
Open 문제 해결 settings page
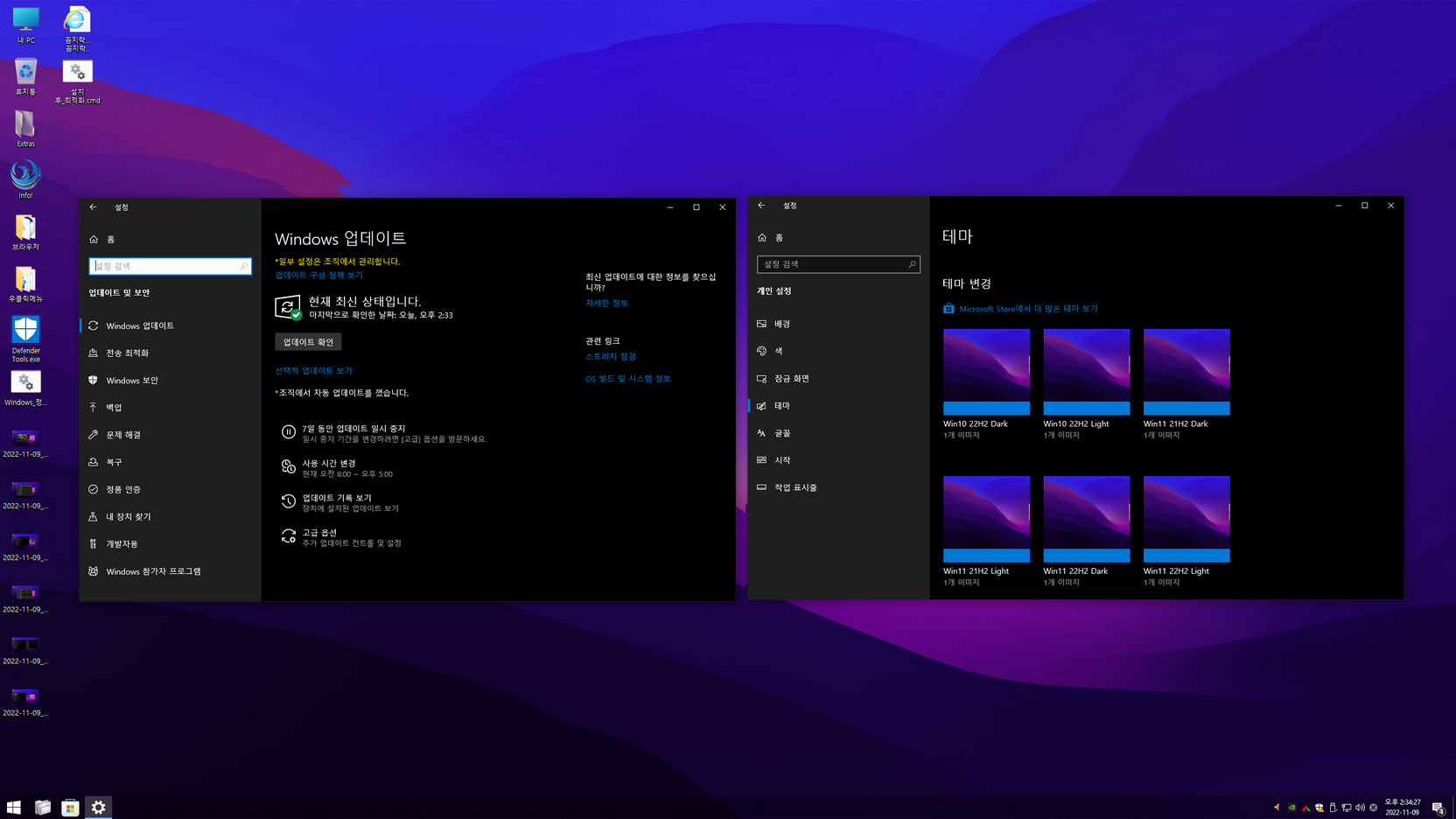[170, 435]
